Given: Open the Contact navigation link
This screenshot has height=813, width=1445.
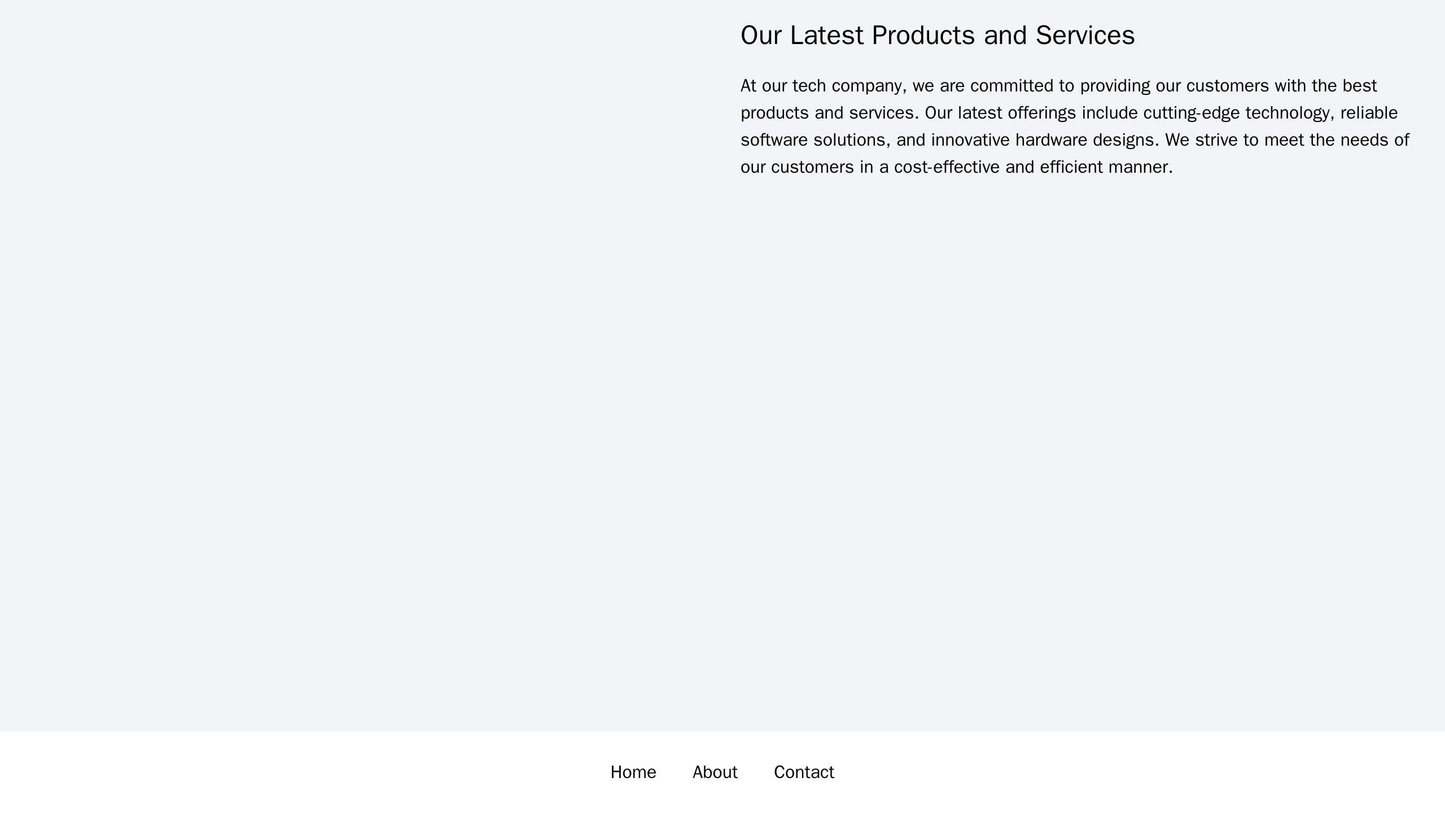Looking at the screenshot, I should [x=803, y=772].
